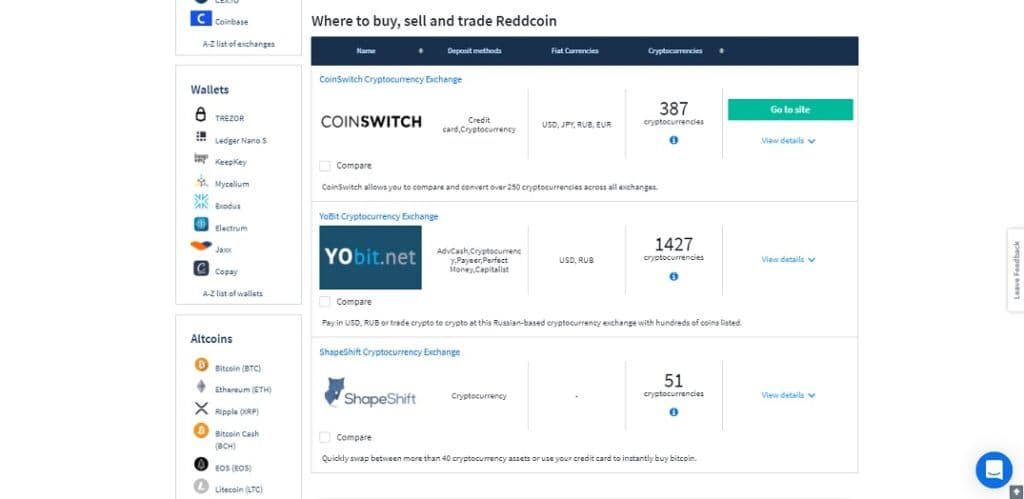Click the 1427 cryptocurrencies count
The image size is (1024, 499).
(674, 244)
